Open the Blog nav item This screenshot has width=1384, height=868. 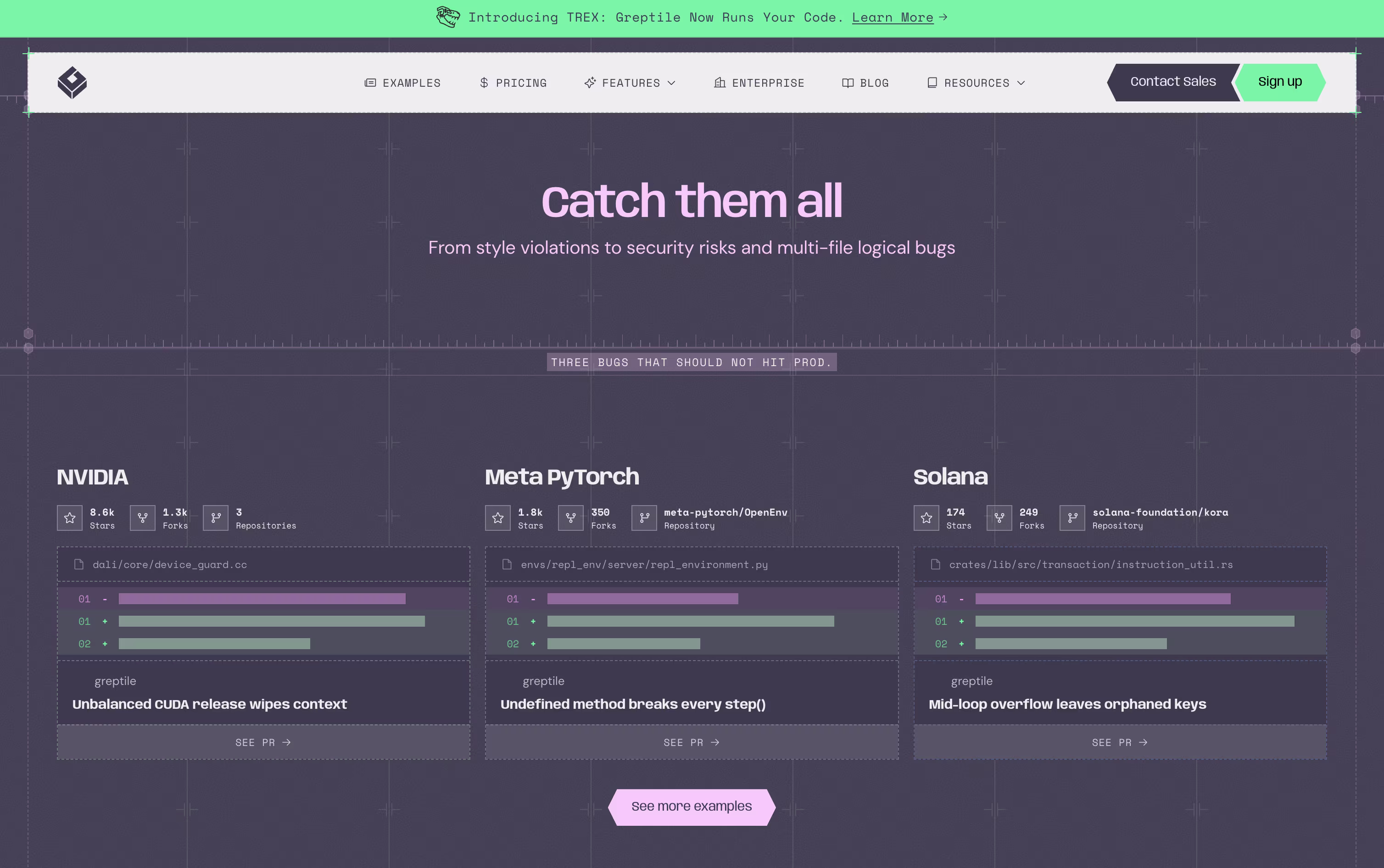pos(865,83)
